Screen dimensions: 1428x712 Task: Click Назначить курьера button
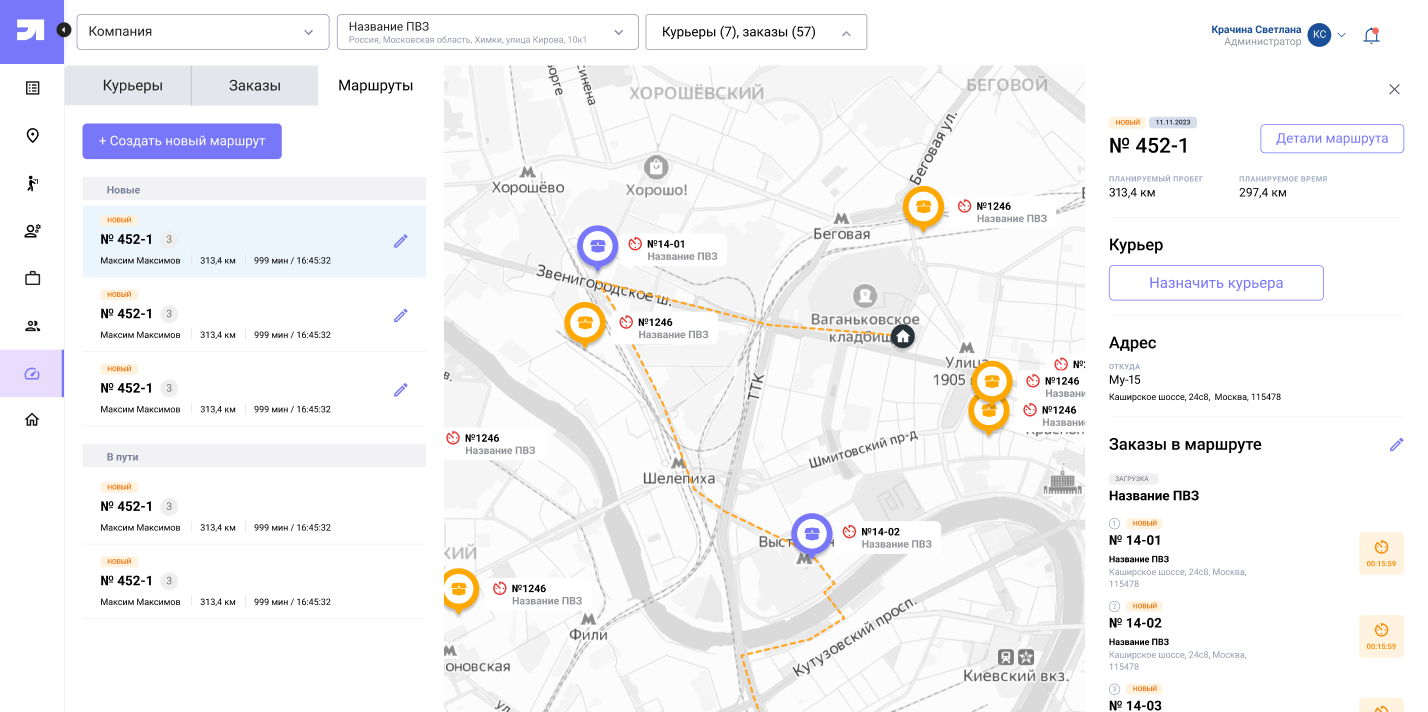coord(1216,283)
